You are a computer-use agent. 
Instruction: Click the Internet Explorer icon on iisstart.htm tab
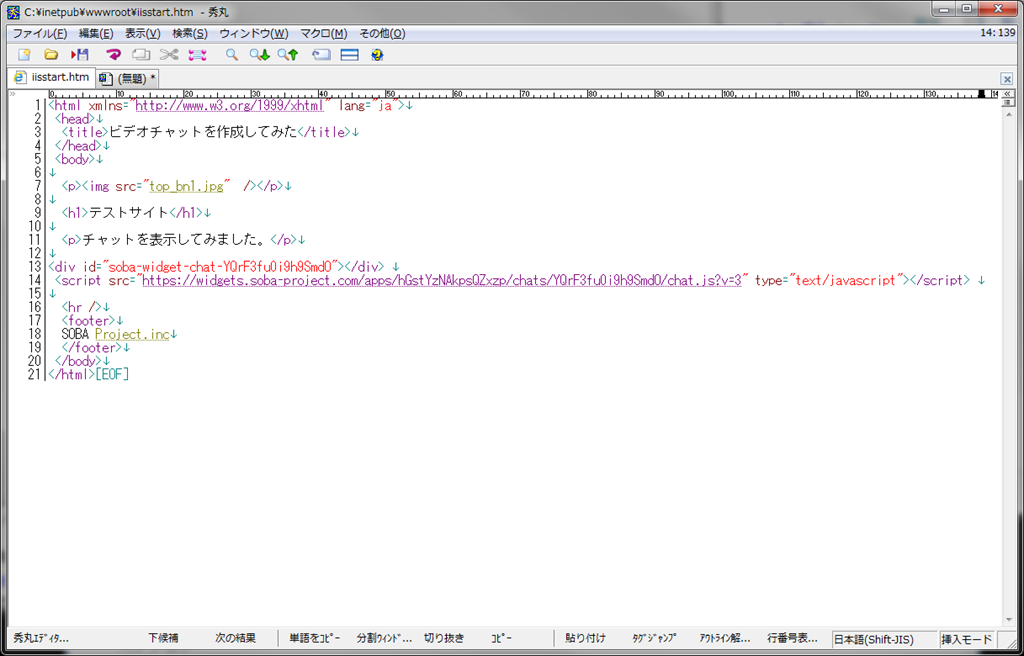coord(20,77)
